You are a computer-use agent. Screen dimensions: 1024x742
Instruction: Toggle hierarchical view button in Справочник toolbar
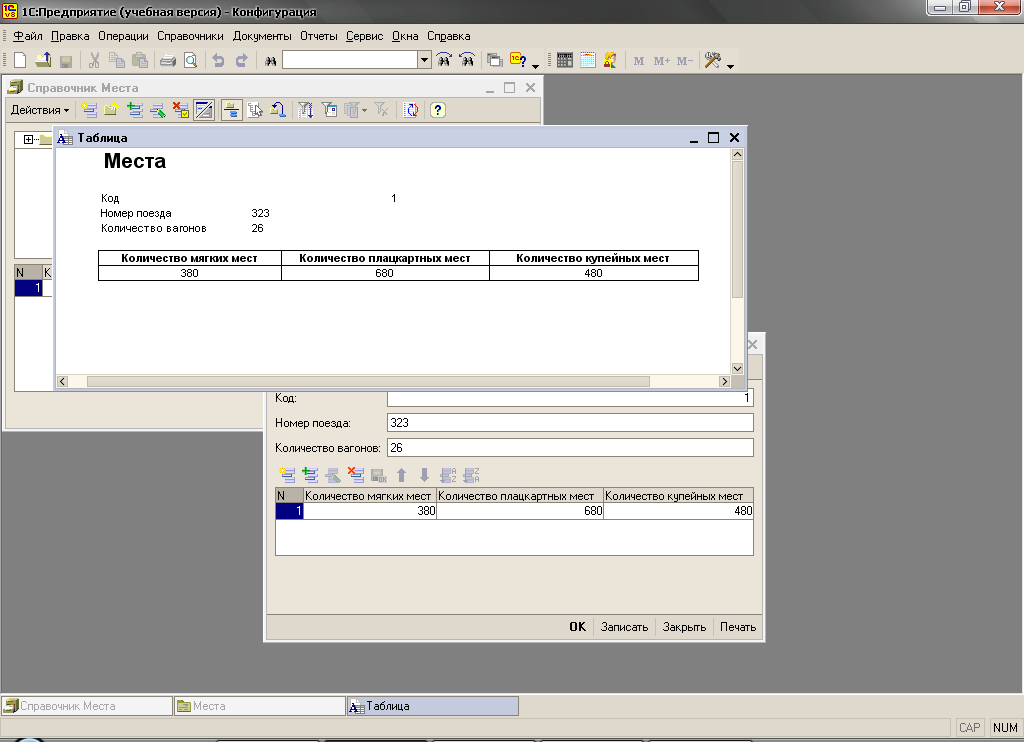click(231, 110)
